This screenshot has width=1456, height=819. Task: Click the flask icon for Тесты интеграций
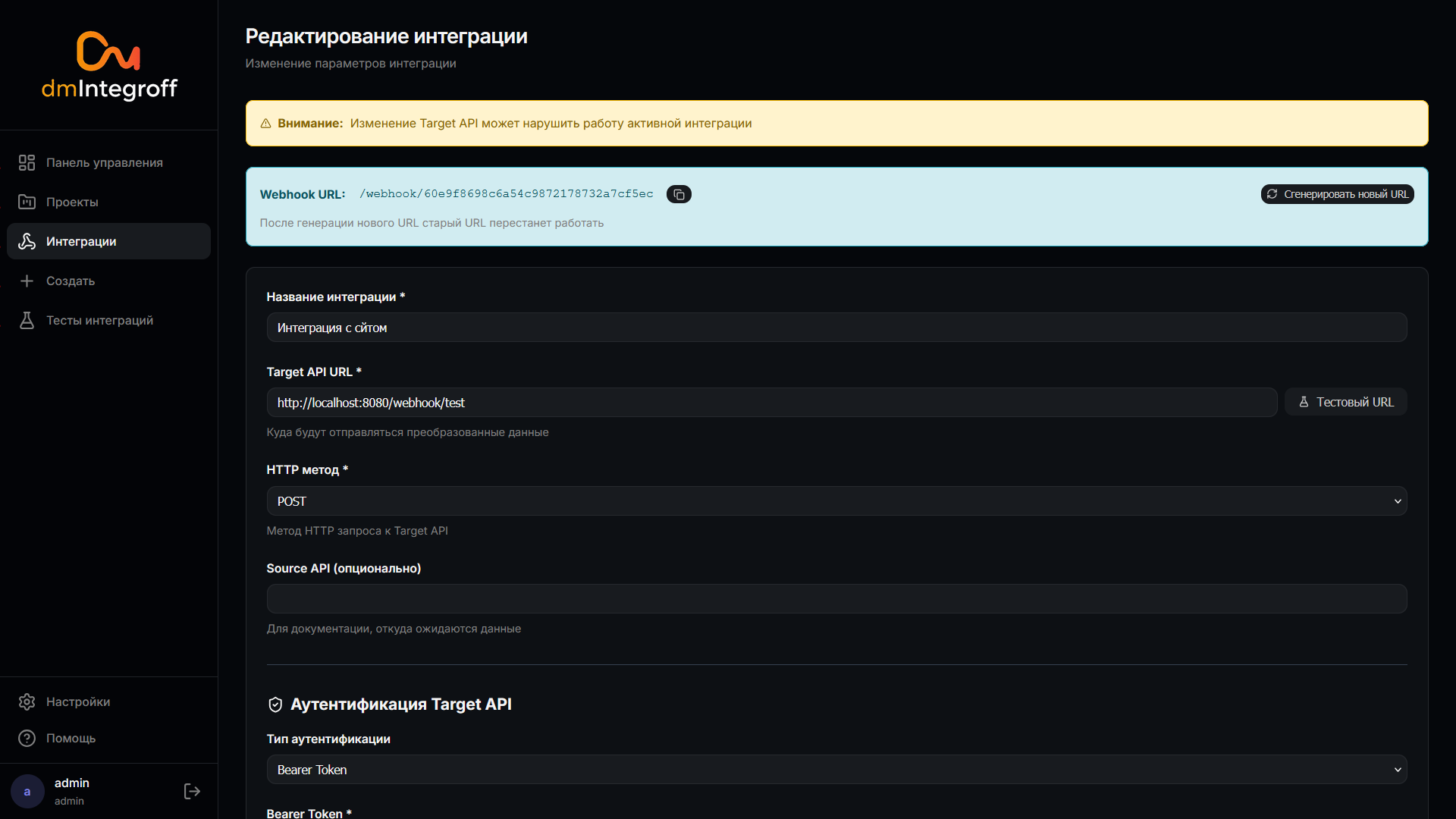point(27,321)
